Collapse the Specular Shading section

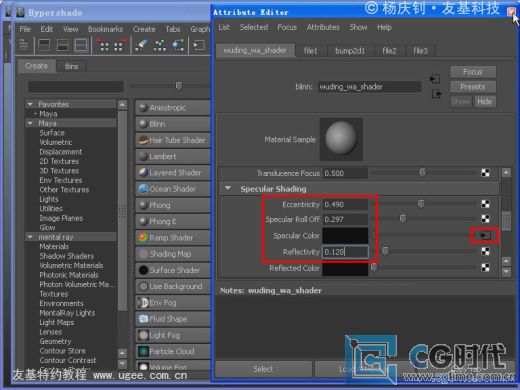[x=228, y=188]
